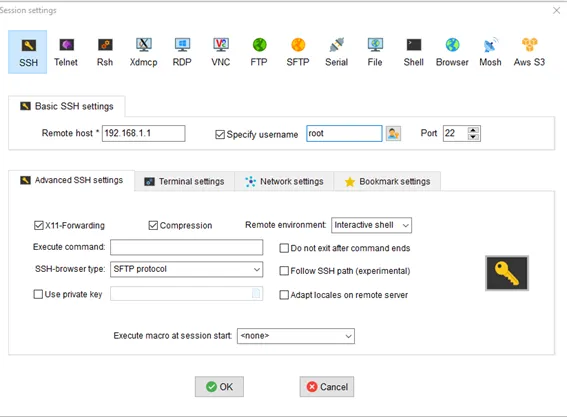Open the SSH-browser type dropdown
Viewport: 567px width, 417px height.
(187, 269)
